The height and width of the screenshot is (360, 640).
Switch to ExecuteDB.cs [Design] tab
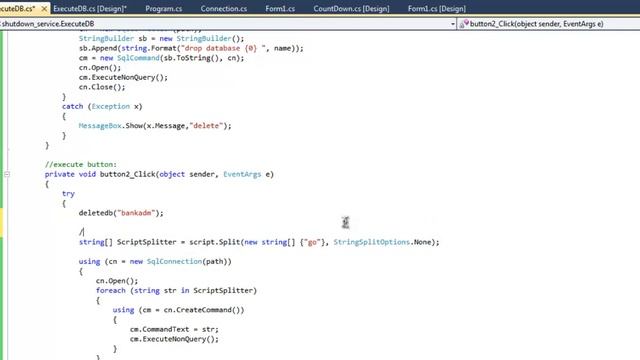click(x=90, y=9)
